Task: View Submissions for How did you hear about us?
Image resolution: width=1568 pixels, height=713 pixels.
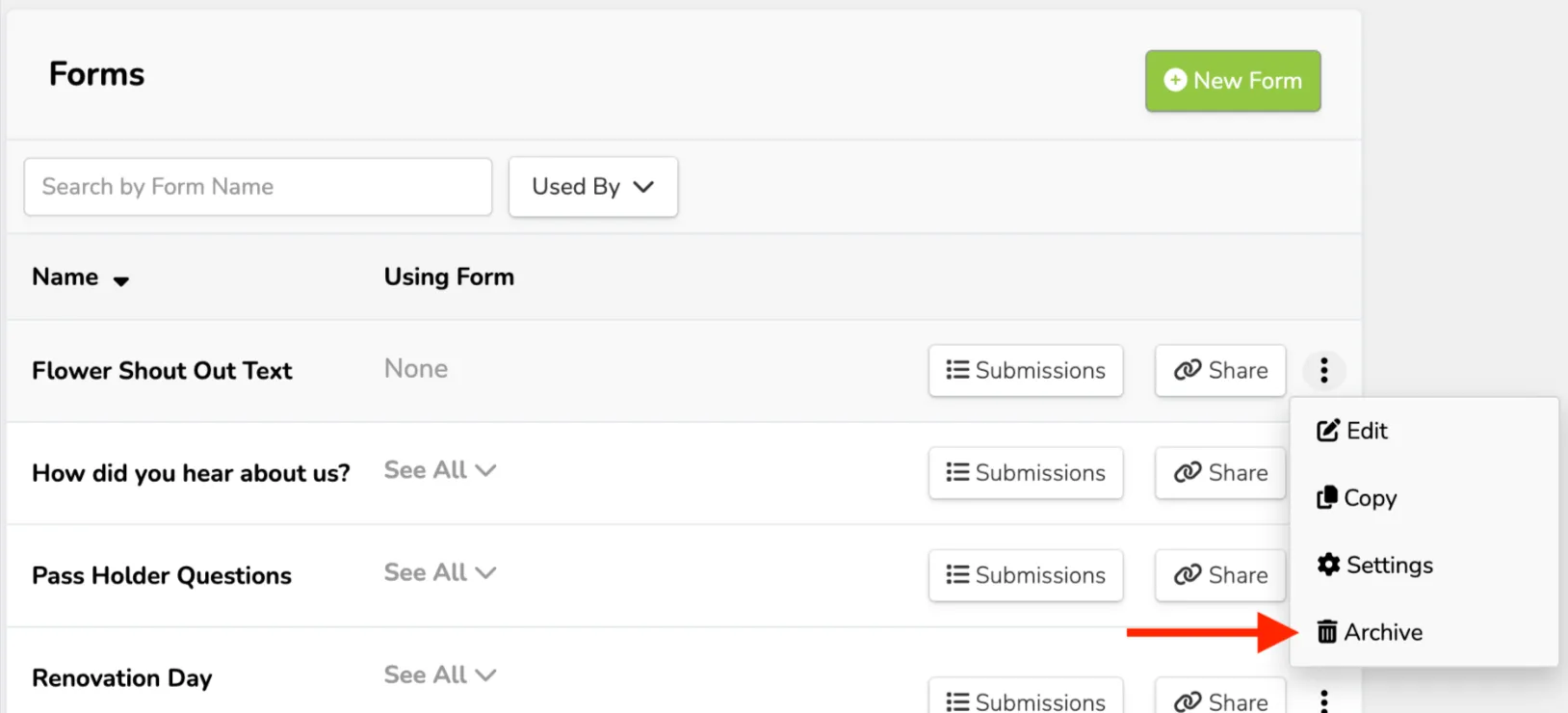Action: (1026, 473)
